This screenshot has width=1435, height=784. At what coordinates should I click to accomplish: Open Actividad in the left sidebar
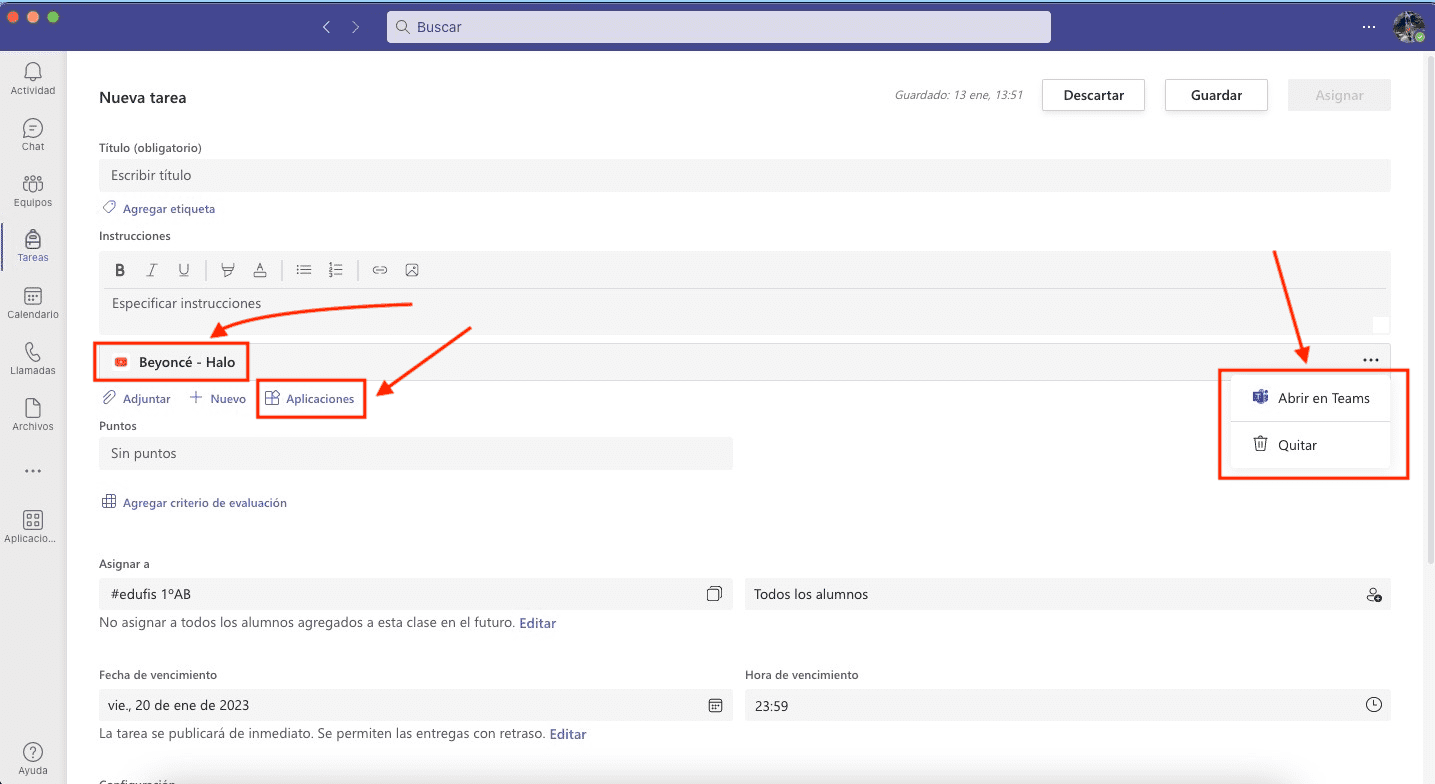(x=33, y=78)
